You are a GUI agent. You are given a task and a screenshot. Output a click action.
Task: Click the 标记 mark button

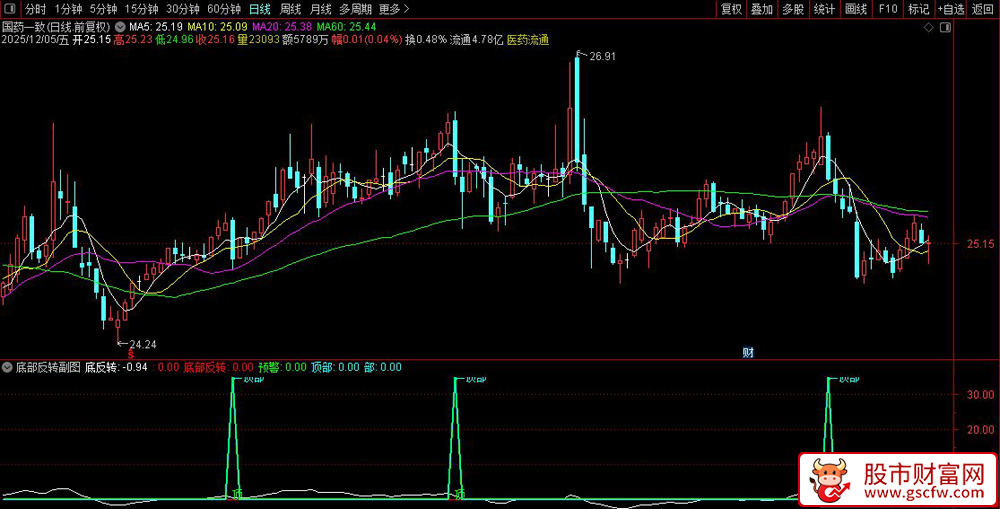click(918, 9)
